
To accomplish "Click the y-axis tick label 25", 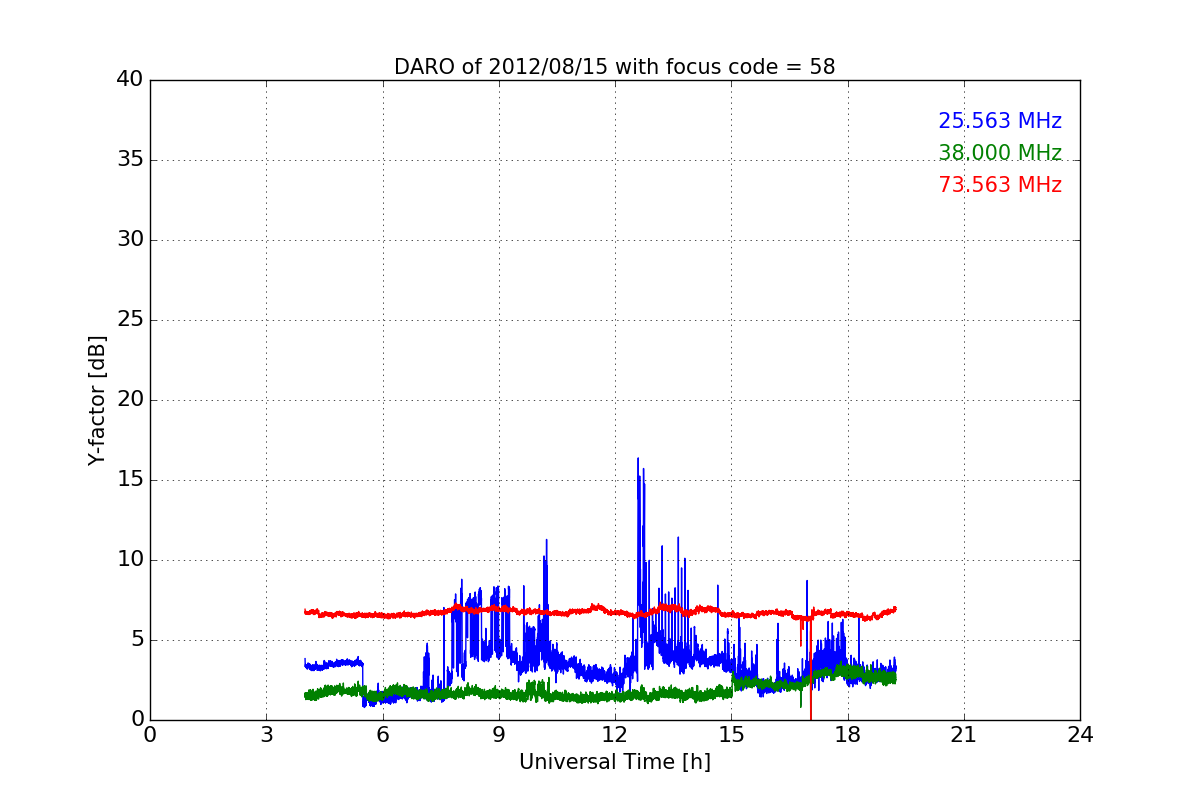I will (130, 320).
